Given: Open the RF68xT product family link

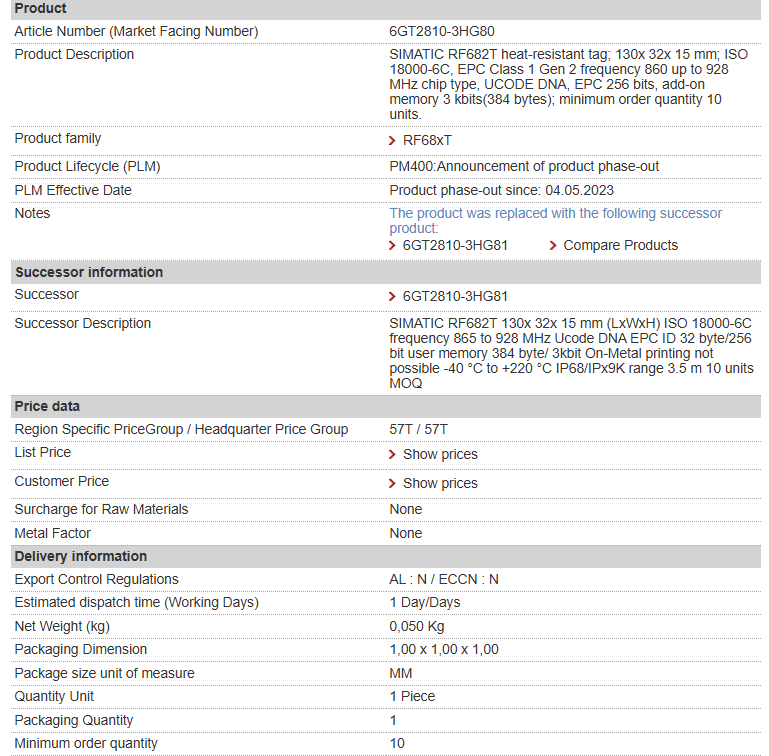Looking at the screenshot, I should [427, 141].
